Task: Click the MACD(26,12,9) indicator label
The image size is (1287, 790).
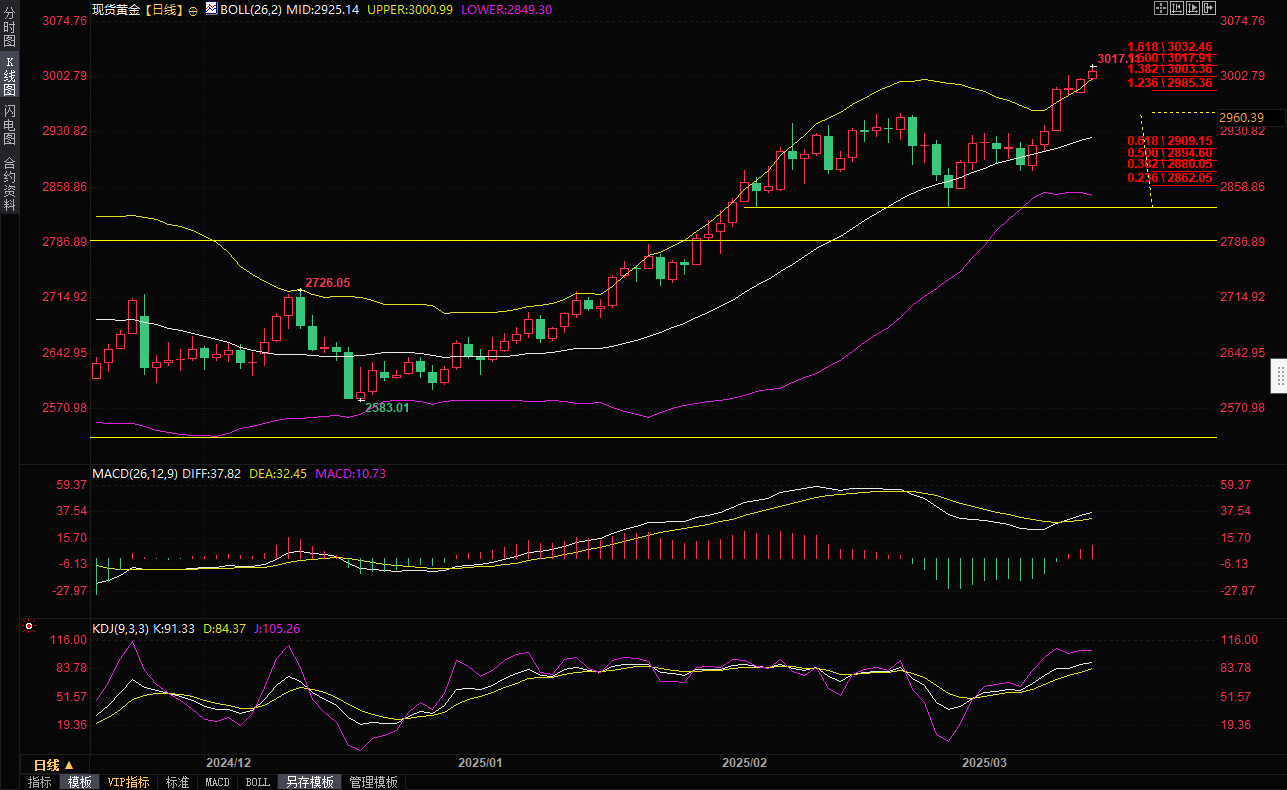Action: click(x=135, y=474)
